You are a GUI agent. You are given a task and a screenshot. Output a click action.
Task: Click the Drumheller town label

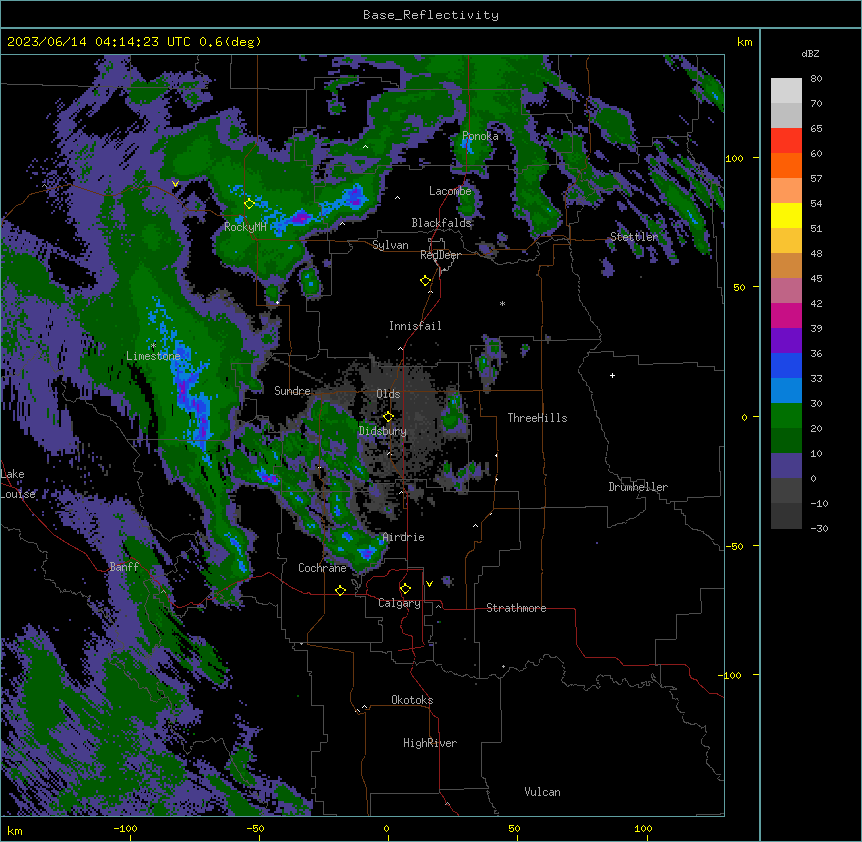coord(638,487)
